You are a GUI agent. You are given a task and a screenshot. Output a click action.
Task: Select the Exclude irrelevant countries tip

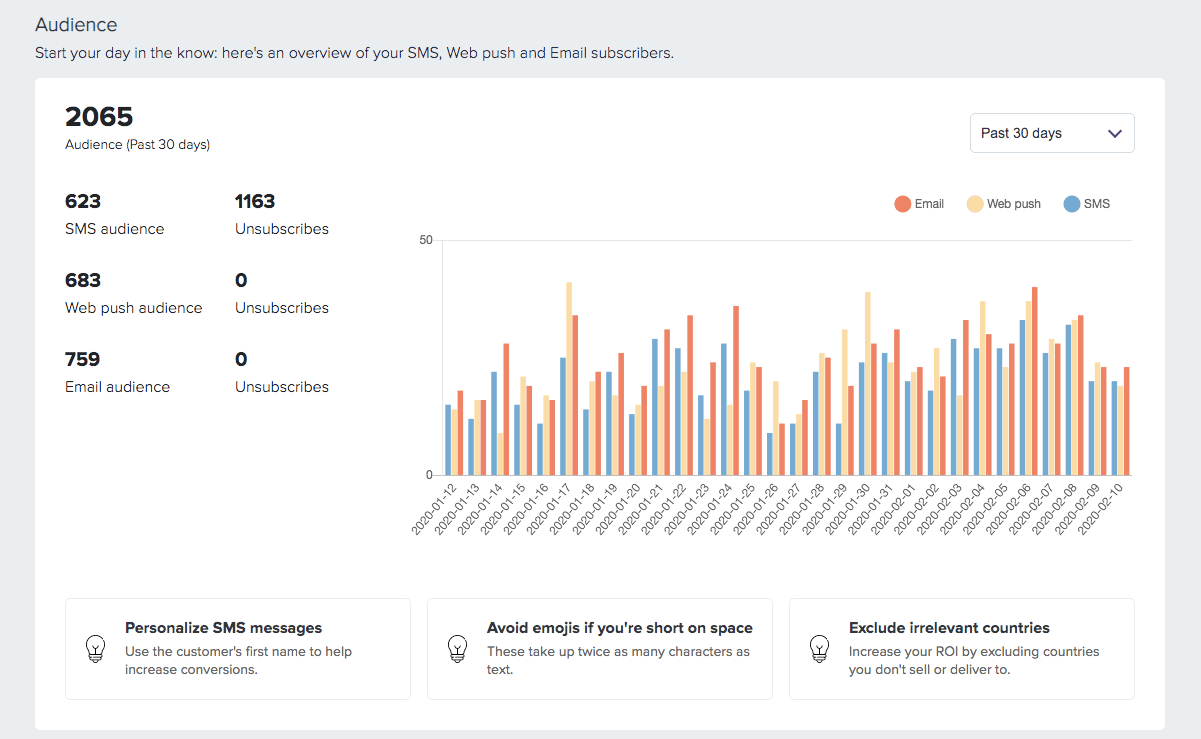pyautogui.click(x=960, y=648)
